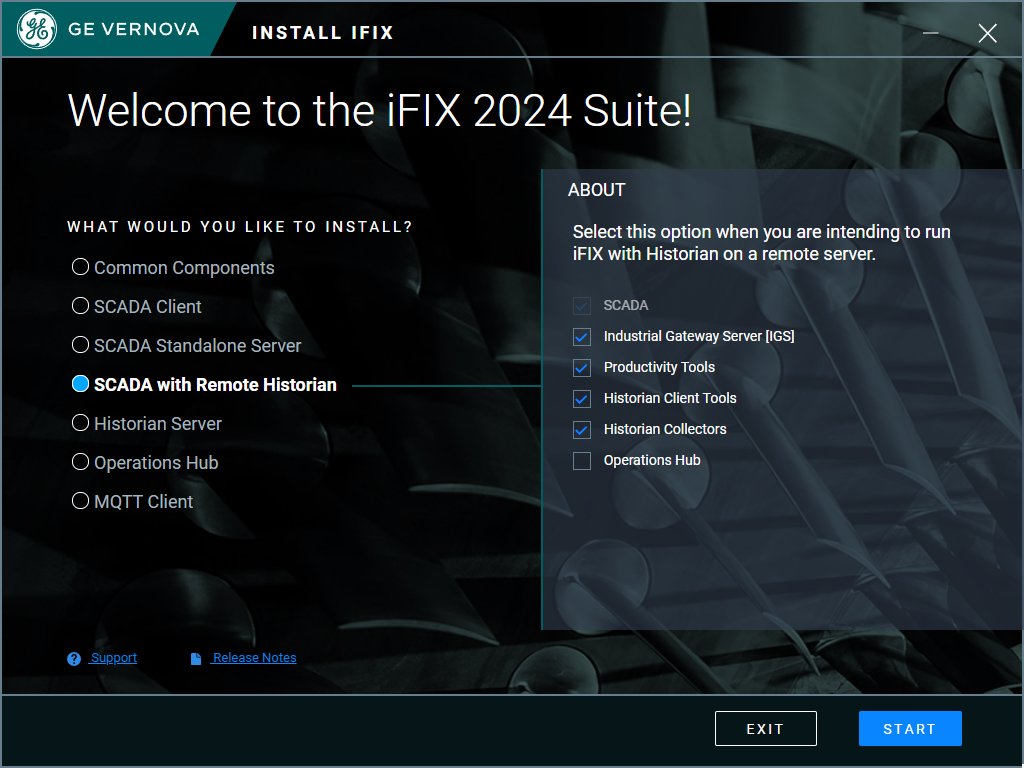Select the Common Components option

tap(80, 267)
